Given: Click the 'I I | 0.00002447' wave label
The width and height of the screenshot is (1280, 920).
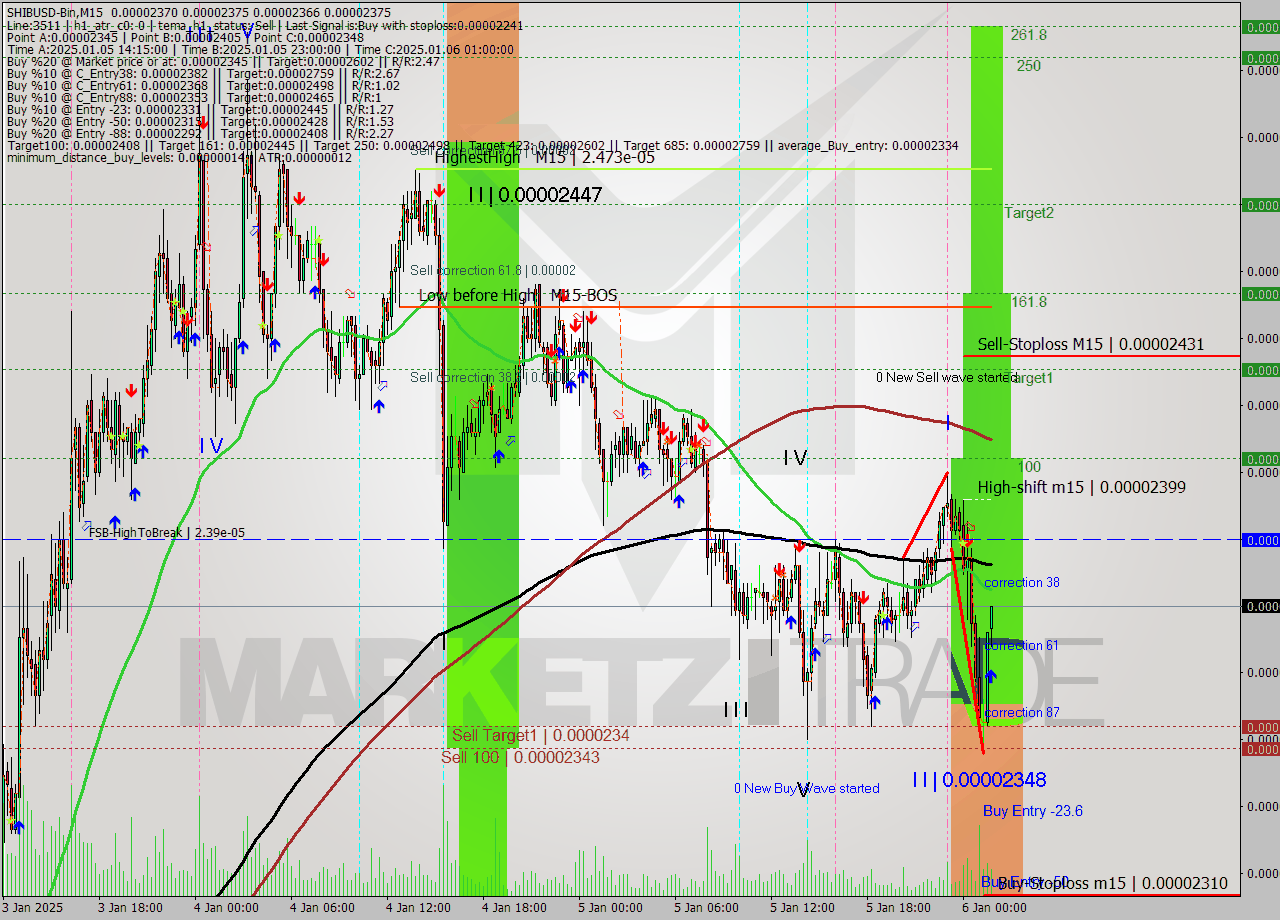Looking at the screenshot, I should pos(535,195).
